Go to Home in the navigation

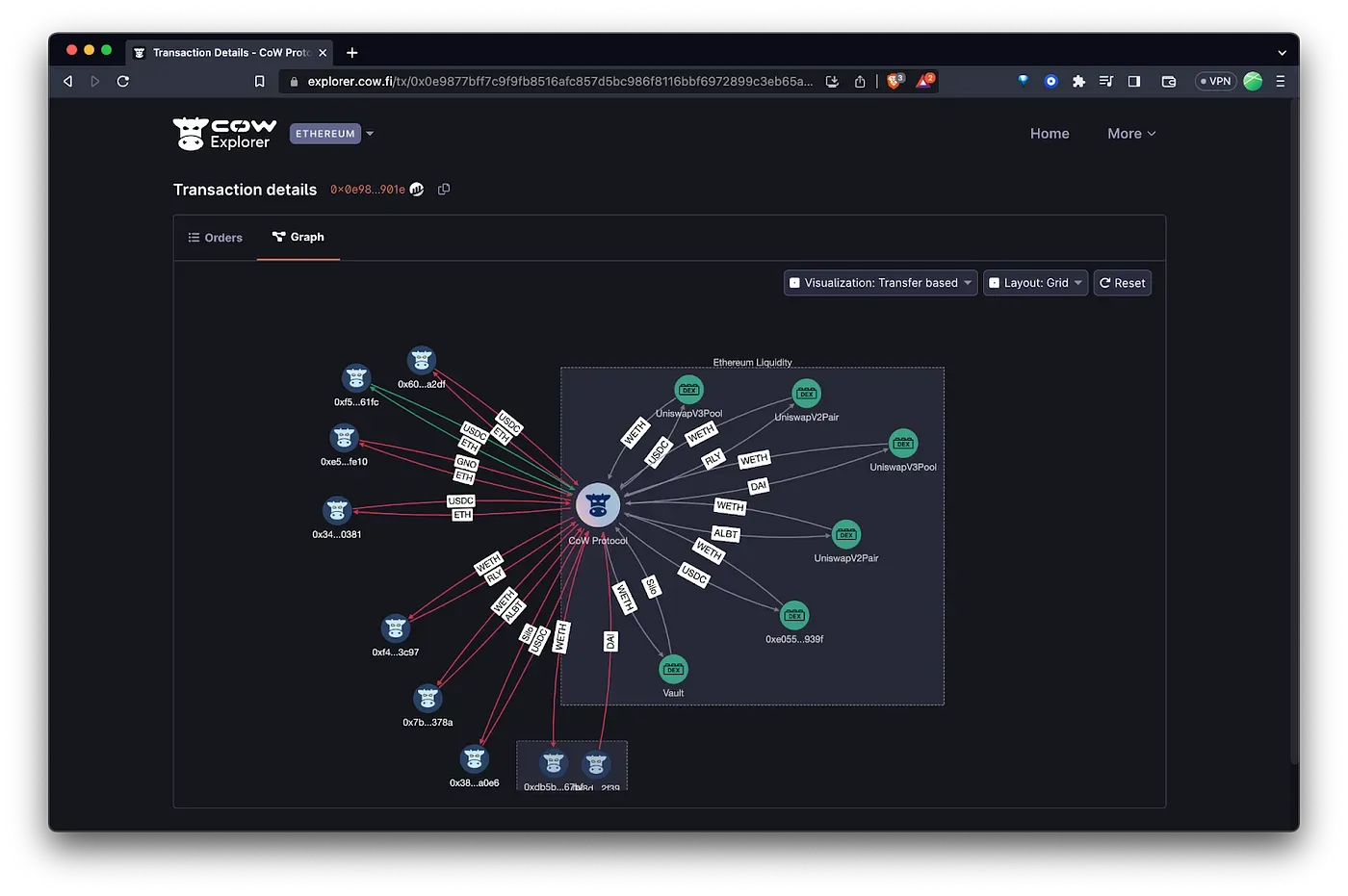(1050, 134)
